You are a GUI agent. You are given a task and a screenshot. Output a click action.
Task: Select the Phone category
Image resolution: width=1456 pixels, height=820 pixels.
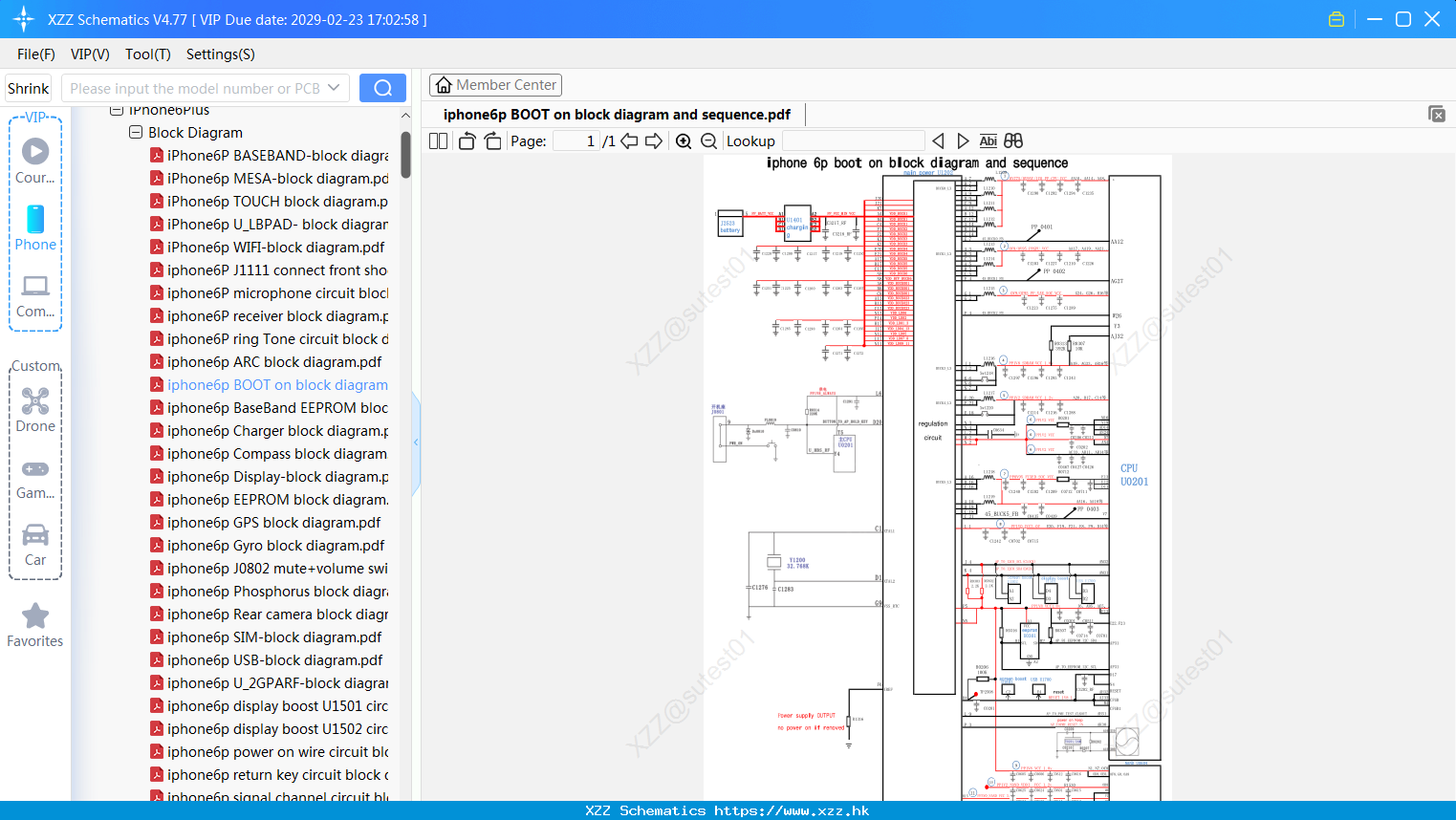[35, 227]
